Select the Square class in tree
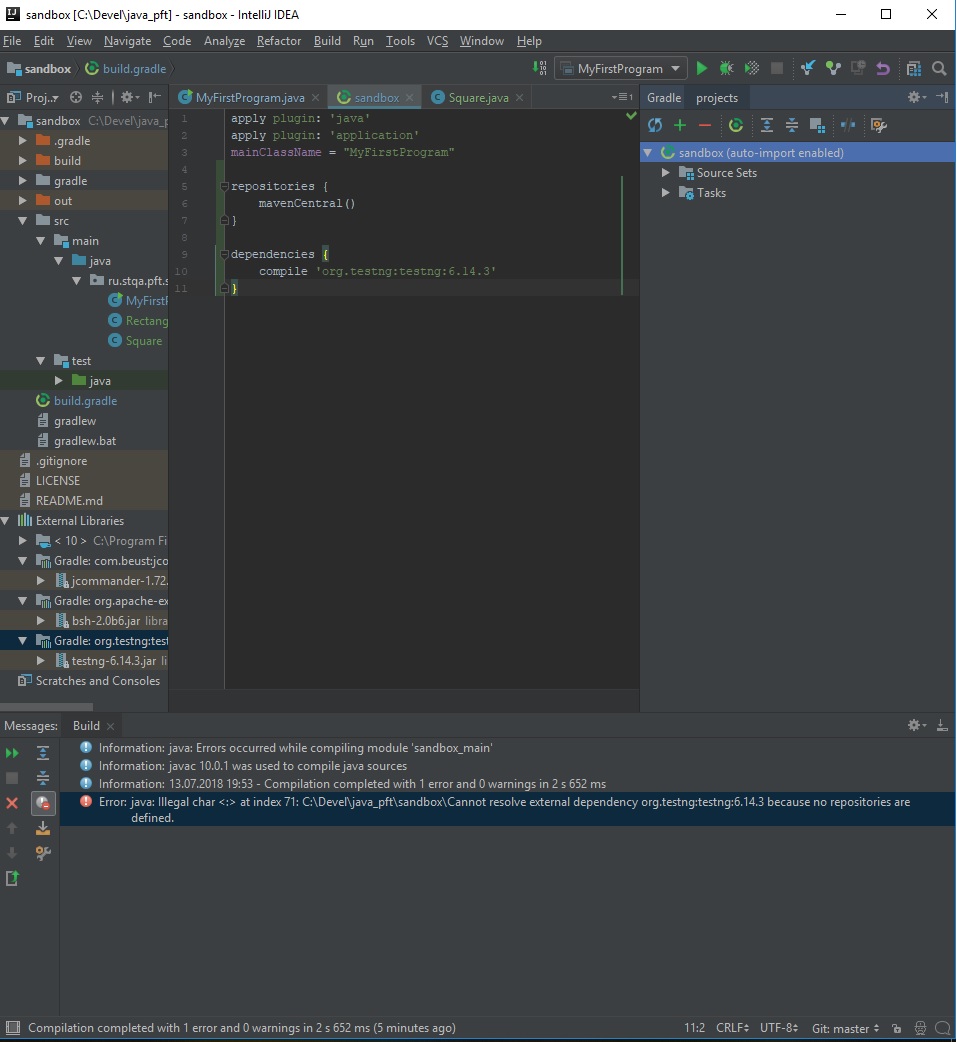The image size is (957, 1042). 144,341
